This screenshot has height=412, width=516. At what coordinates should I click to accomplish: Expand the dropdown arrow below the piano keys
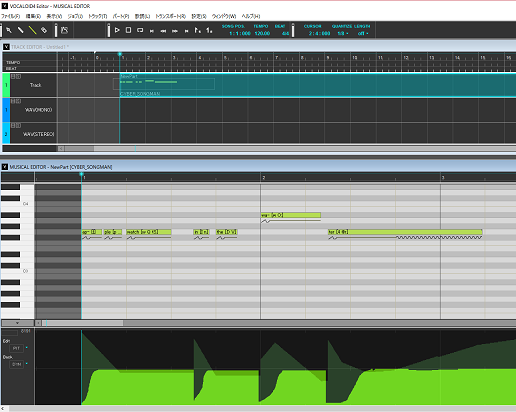pos(17,323)
